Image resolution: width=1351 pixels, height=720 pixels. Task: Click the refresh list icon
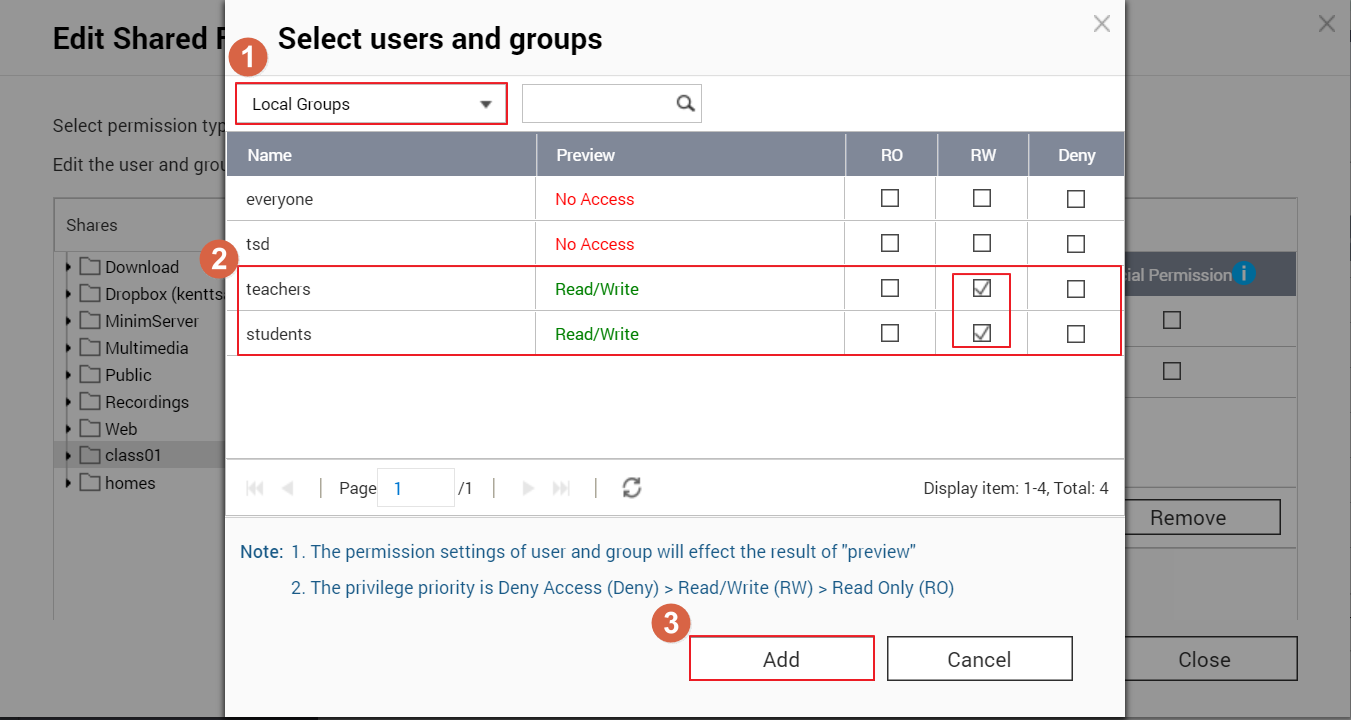coord(631,488)
